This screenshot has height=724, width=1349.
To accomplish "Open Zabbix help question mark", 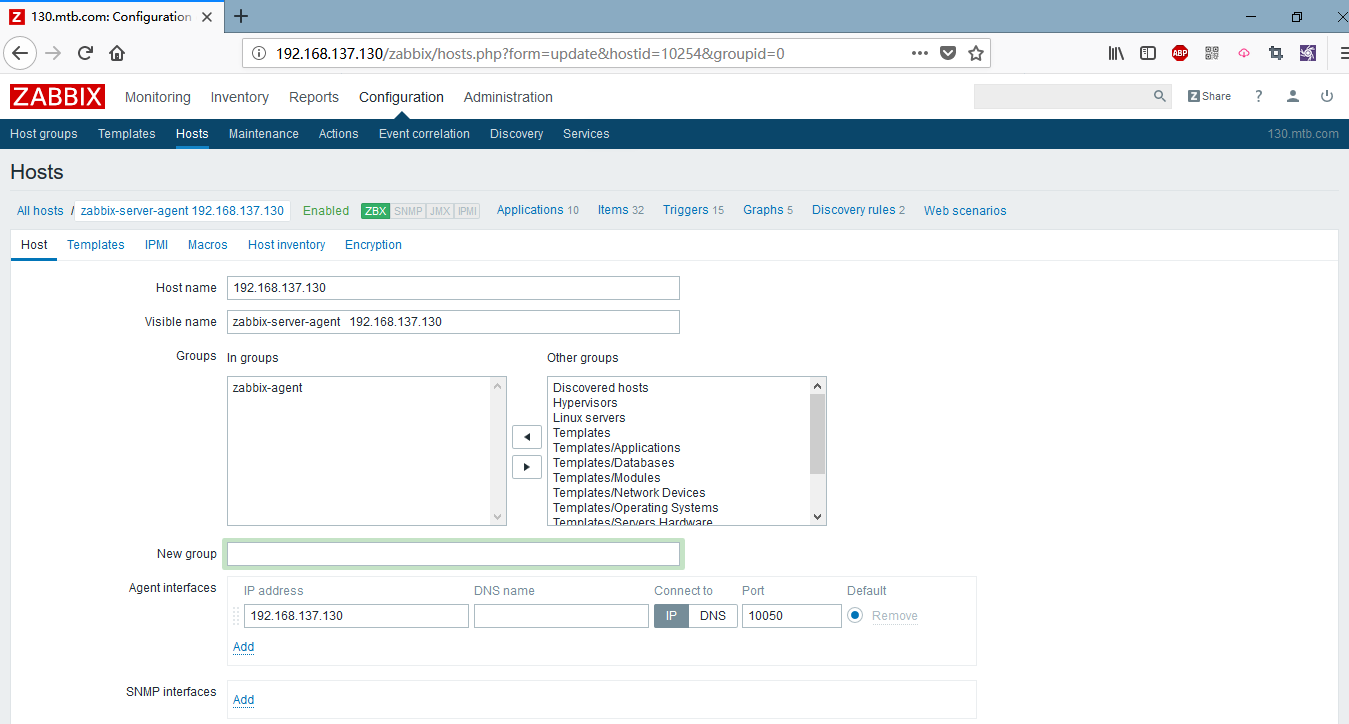I will point(1259,96).
